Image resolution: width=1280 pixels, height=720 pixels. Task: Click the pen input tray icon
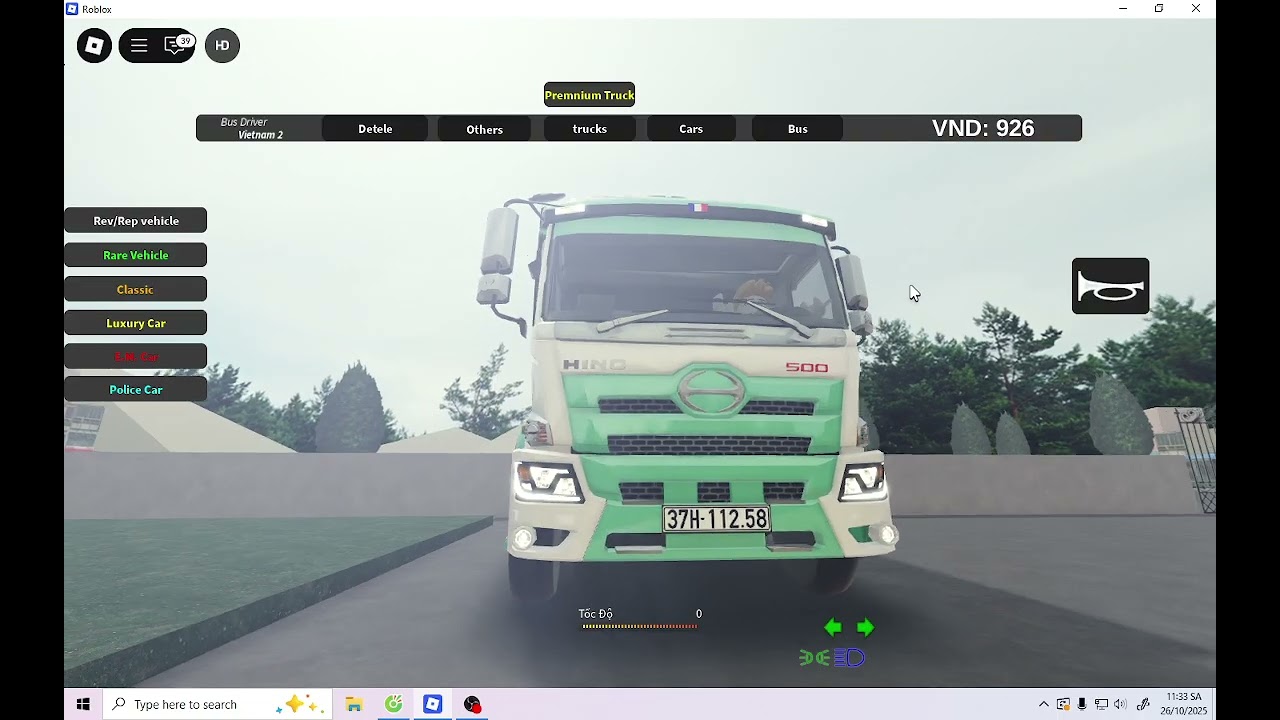pyautogui.click(x=1143, y=704)
